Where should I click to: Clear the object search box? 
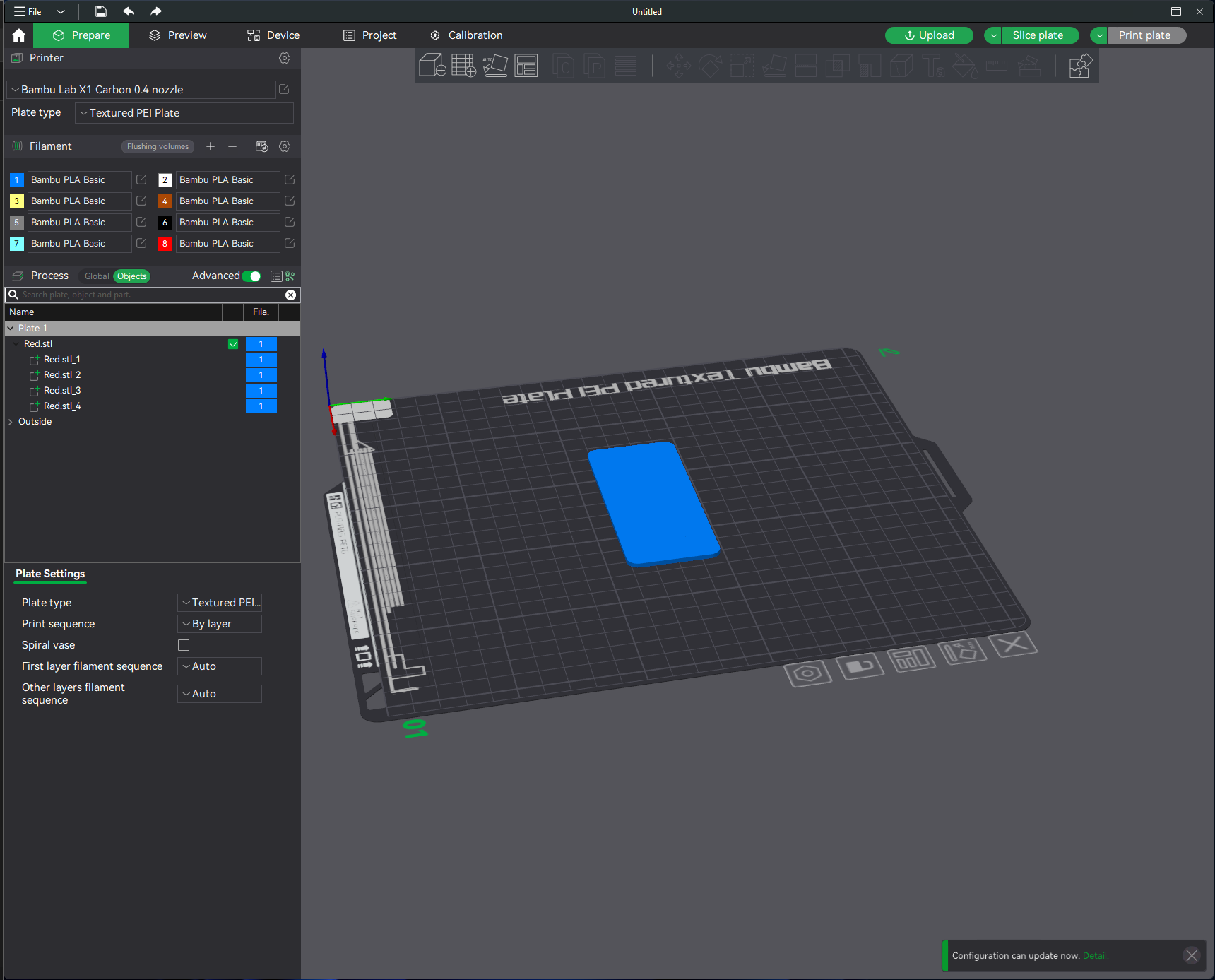click(x=290, y=295)
